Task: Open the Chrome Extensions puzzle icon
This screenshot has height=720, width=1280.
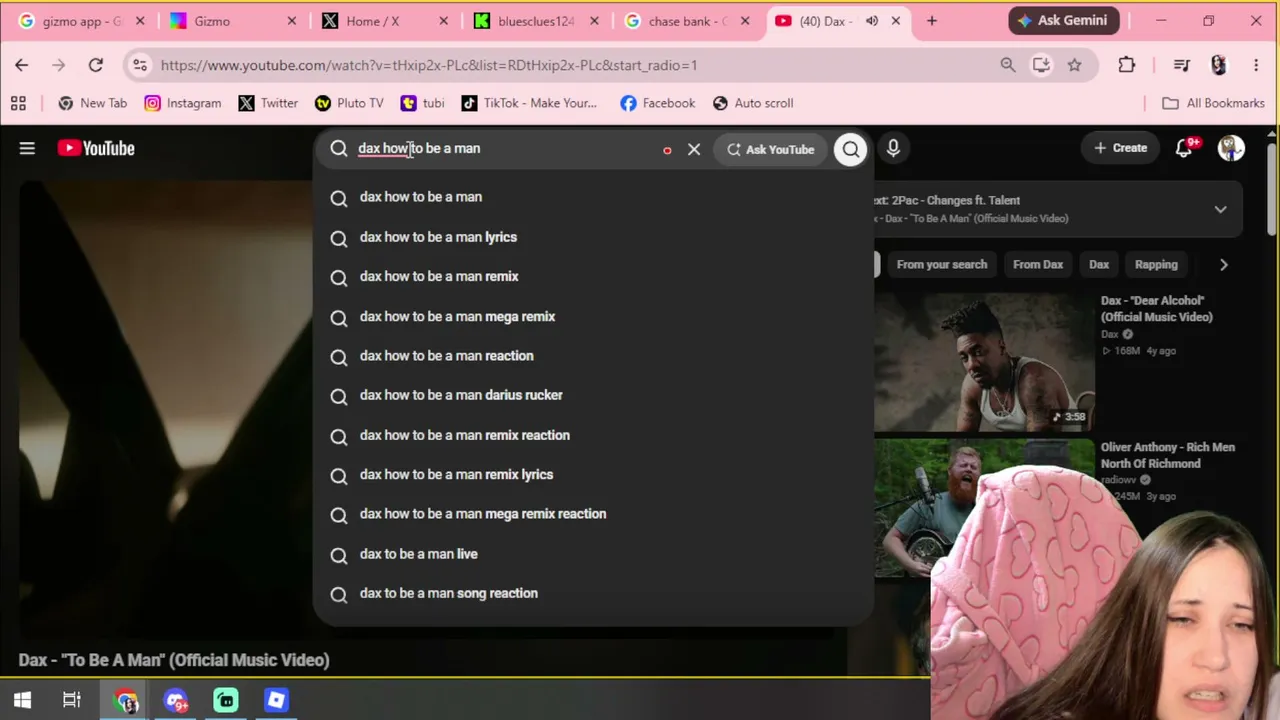Action: coord(1127,65)
